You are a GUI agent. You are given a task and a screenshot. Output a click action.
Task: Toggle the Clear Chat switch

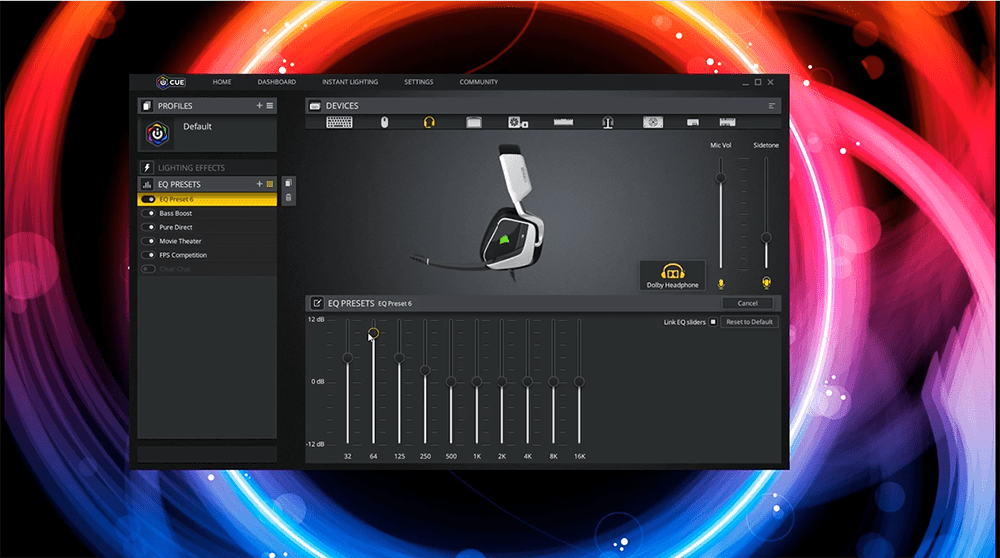click(x=148, y=269)
